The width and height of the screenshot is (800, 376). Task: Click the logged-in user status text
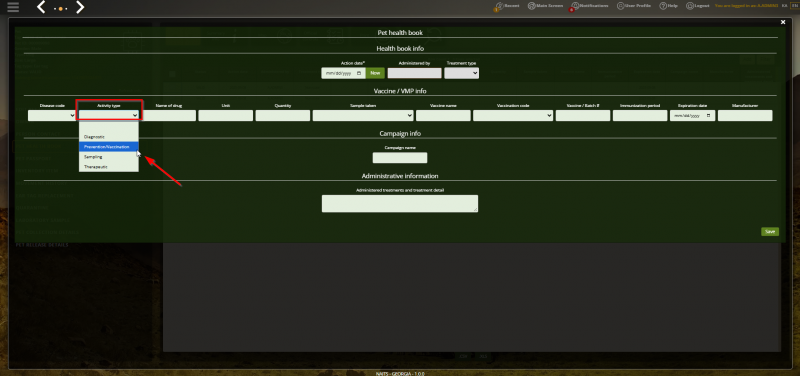746,6
